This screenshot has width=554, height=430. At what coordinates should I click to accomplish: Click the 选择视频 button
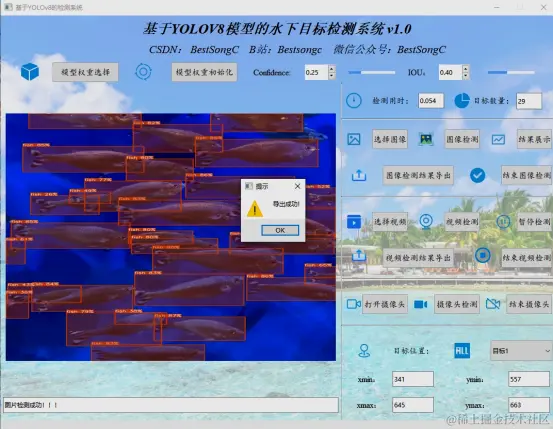tap(390, 222)
